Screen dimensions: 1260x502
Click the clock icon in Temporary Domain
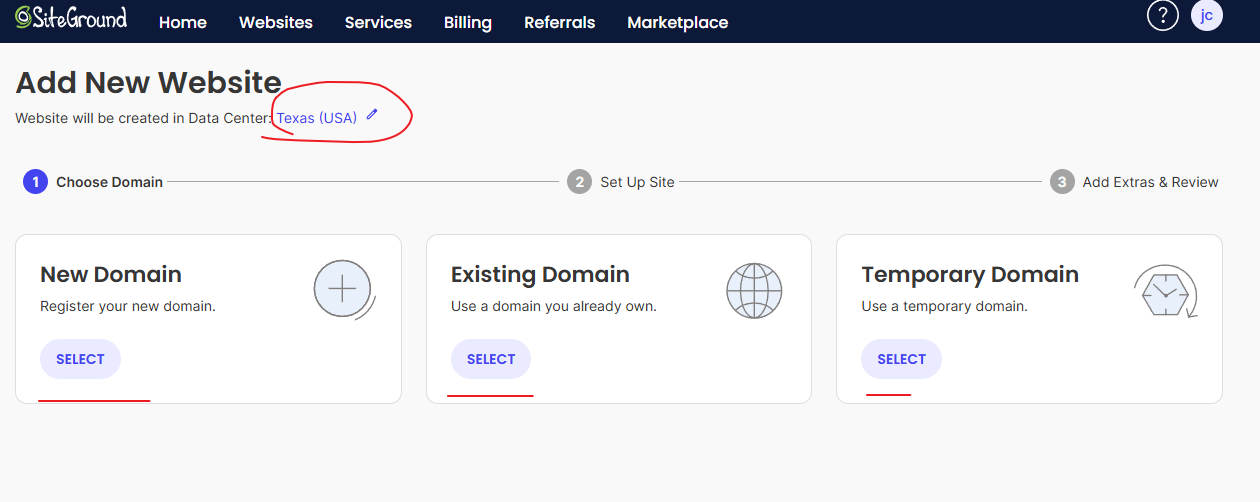(1165, 291)
